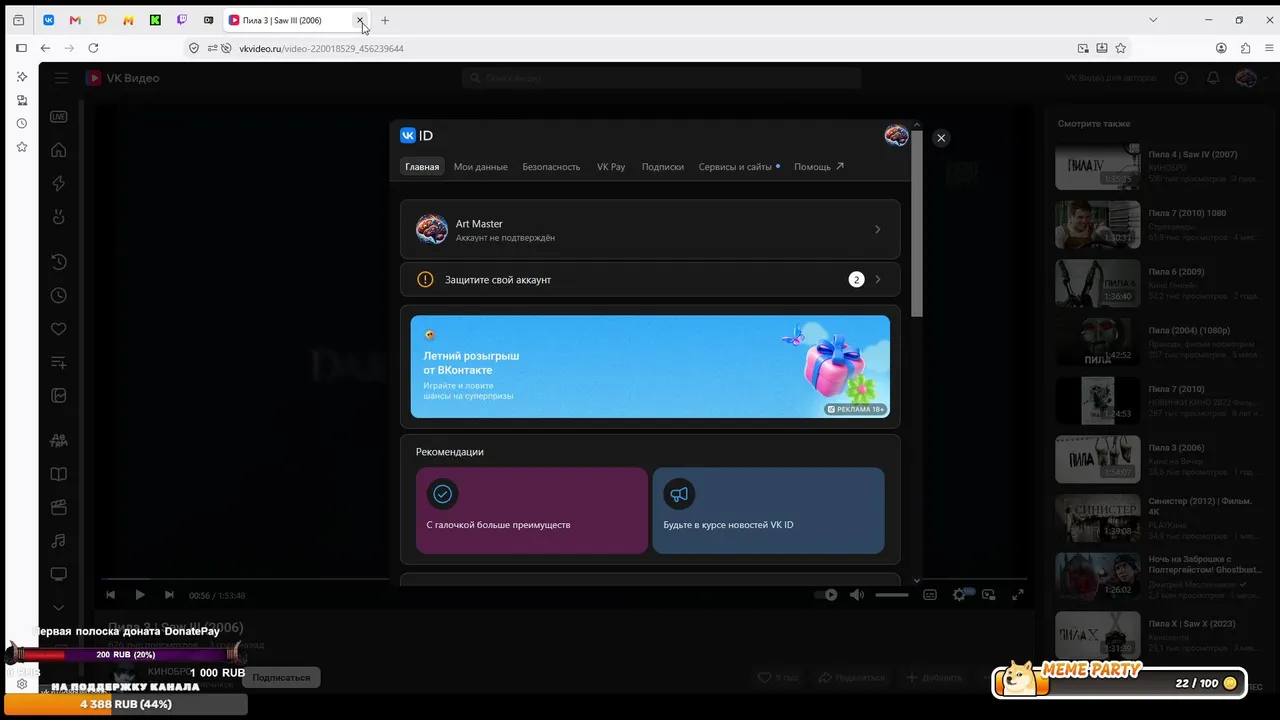Expand the tab list dropdown
The image size is (1280, 720).
[1153, 20]
